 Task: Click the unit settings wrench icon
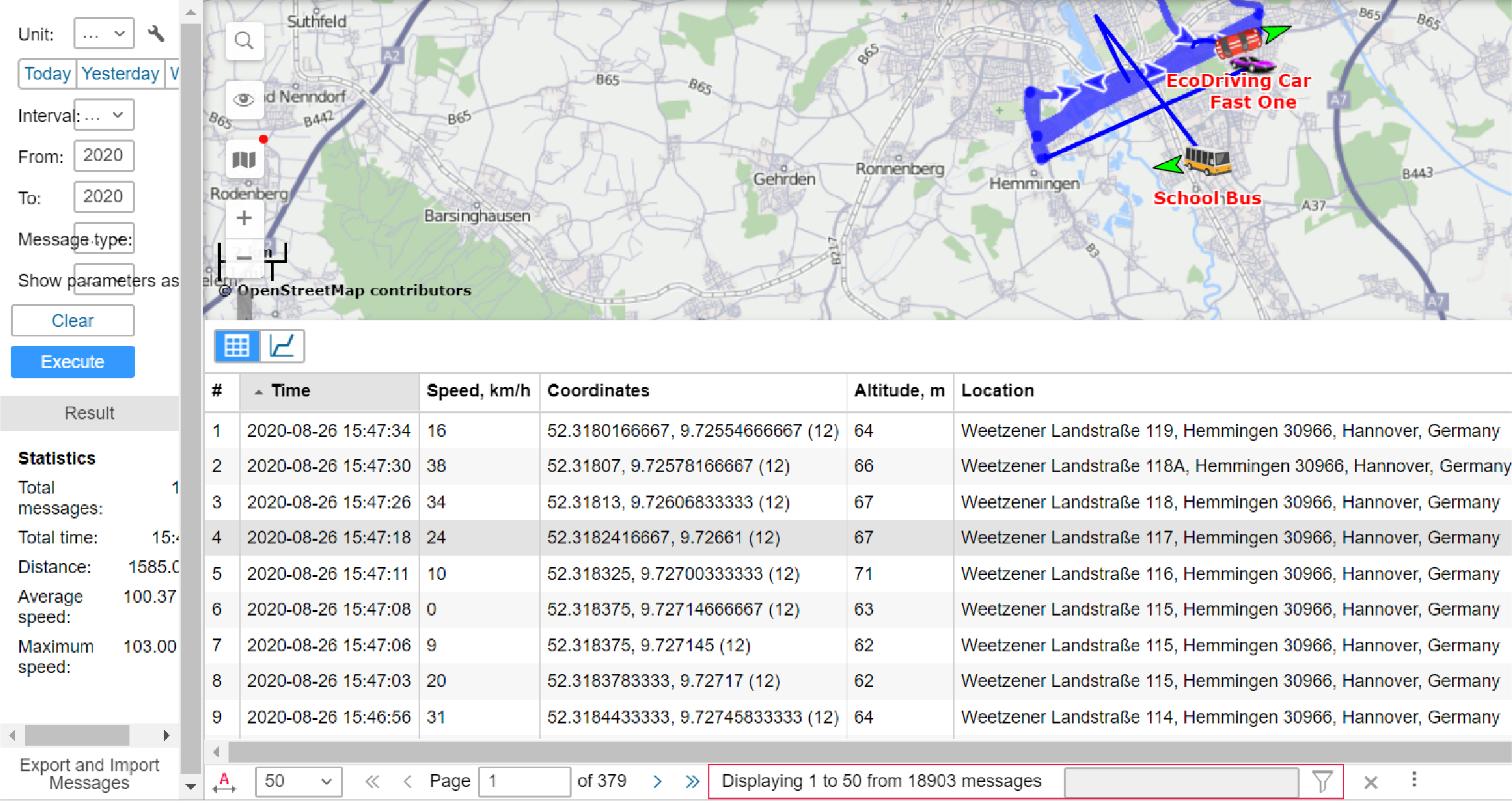pyautogui.click(x=156, y=33)
